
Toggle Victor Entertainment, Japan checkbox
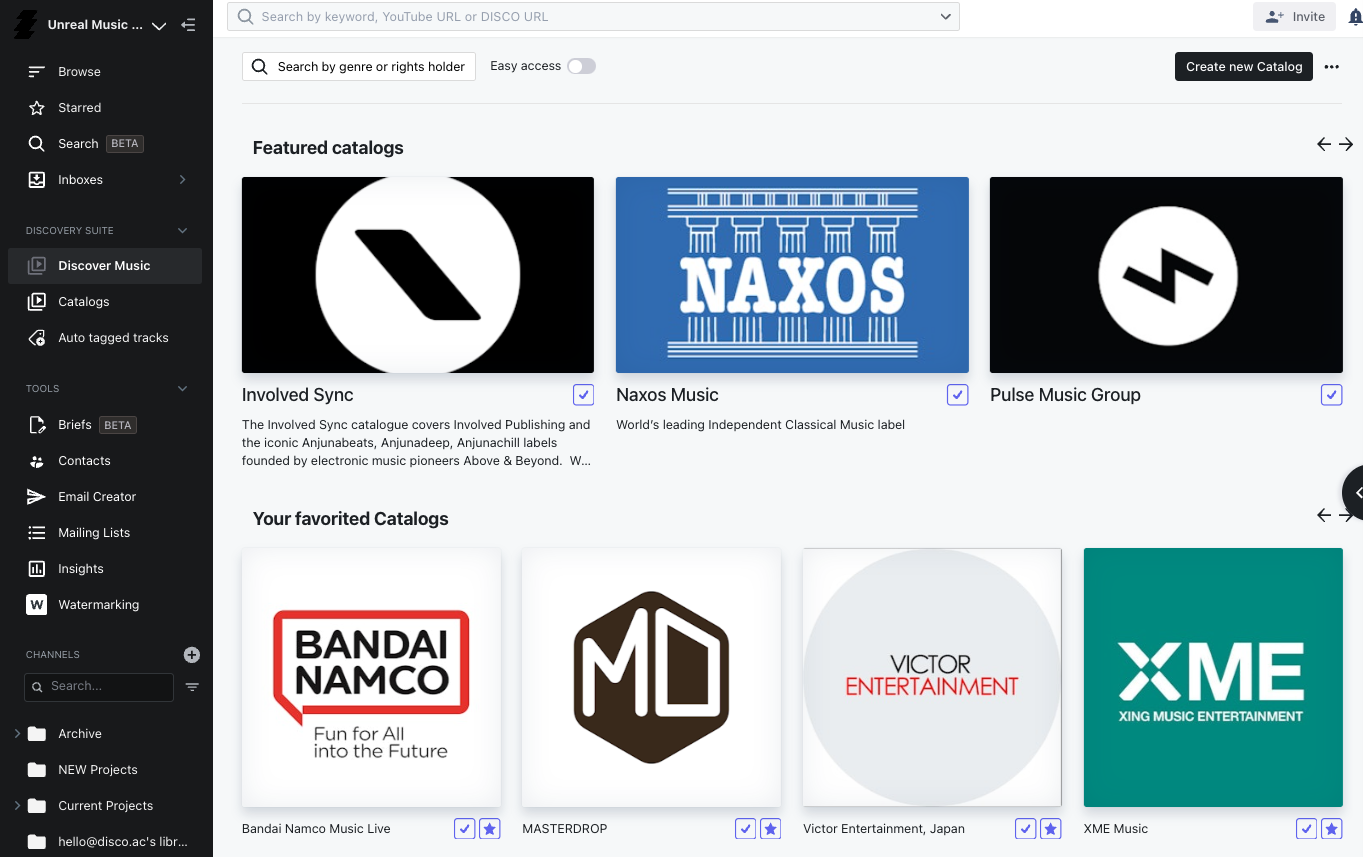pyautogui.click(x=1025, y=829)
